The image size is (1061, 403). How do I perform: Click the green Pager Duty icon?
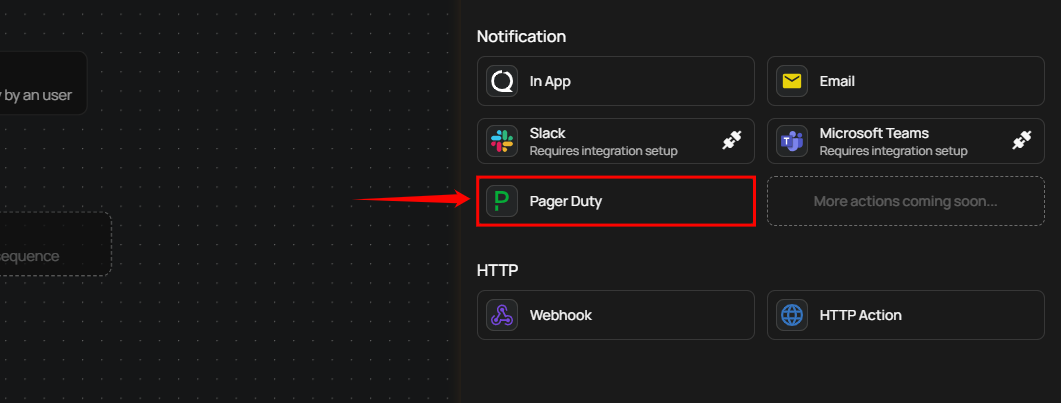click(502, 201)
